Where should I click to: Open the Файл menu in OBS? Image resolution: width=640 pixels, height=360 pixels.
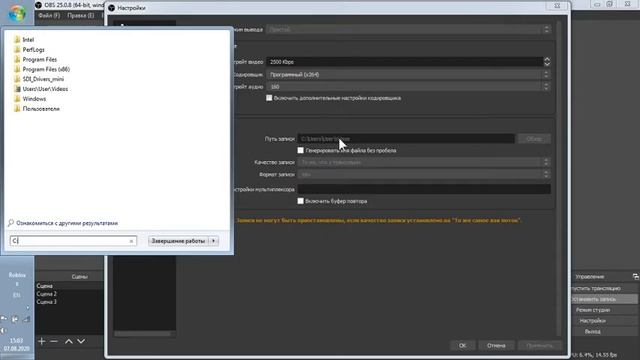pos(49,16)
